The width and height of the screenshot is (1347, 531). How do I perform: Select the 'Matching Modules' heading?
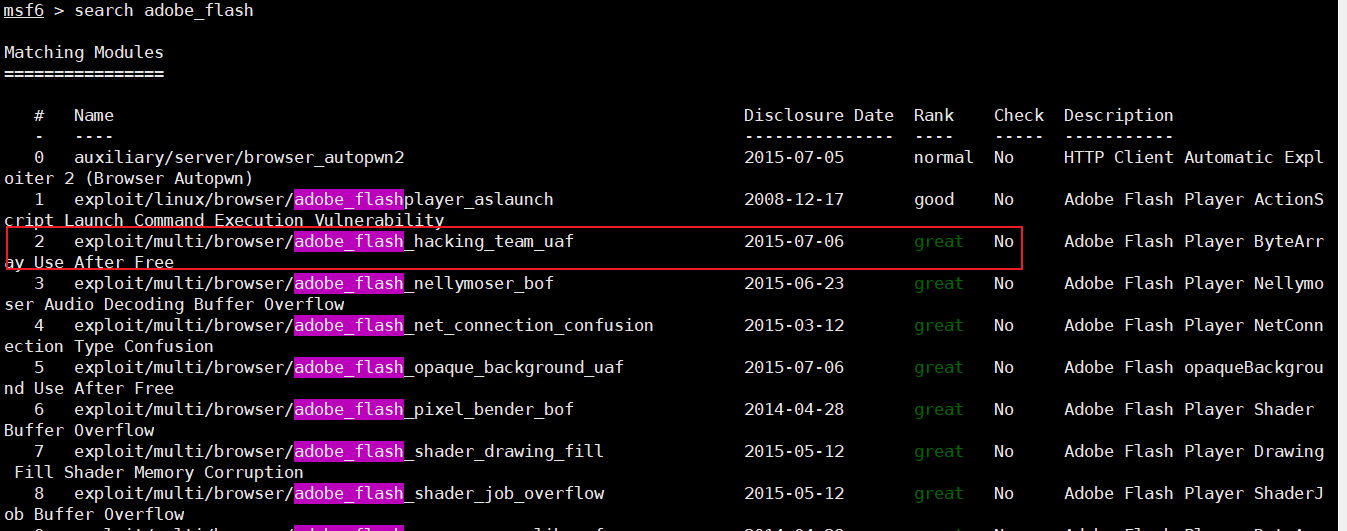point(84,52)
